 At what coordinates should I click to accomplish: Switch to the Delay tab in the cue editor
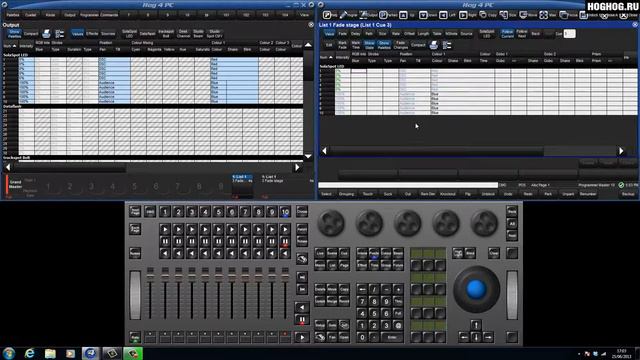356,34
